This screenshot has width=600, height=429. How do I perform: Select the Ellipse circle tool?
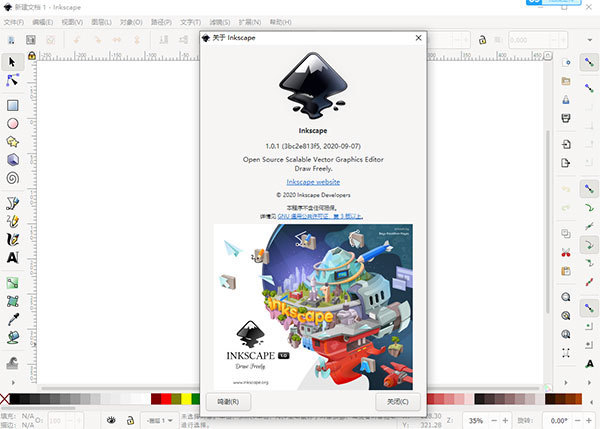point(13,123)
